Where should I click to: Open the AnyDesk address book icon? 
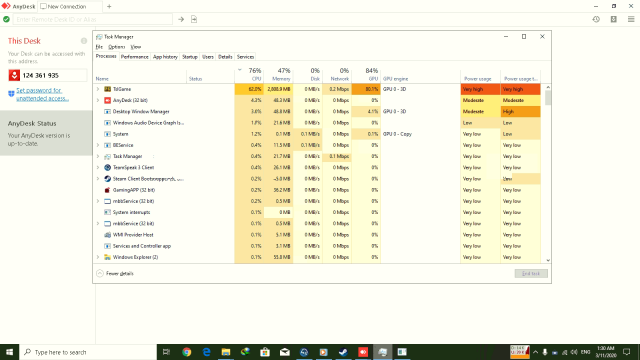[x=613, y=19]
